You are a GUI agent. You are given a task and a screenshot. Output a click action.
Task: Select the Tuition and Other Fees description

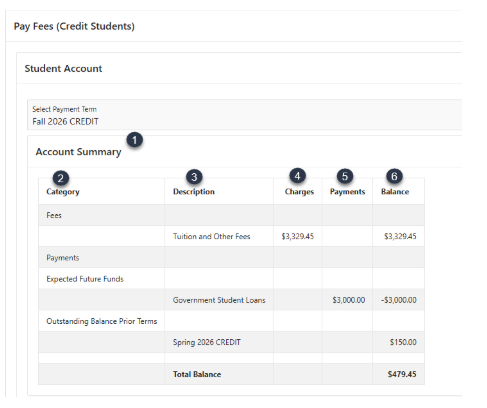211,236
